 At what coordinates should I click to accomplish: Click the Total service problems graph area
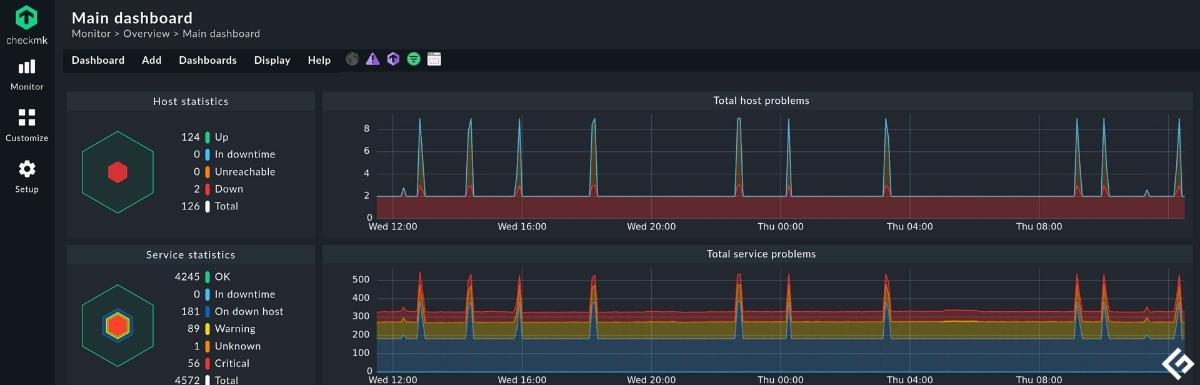pos(779,319)
